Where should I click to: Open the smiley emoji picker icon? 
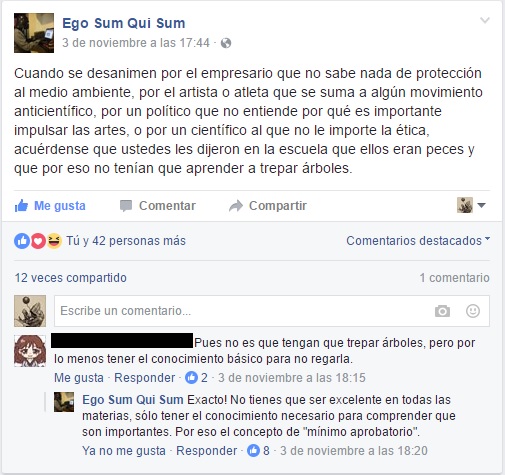[473, 311]
